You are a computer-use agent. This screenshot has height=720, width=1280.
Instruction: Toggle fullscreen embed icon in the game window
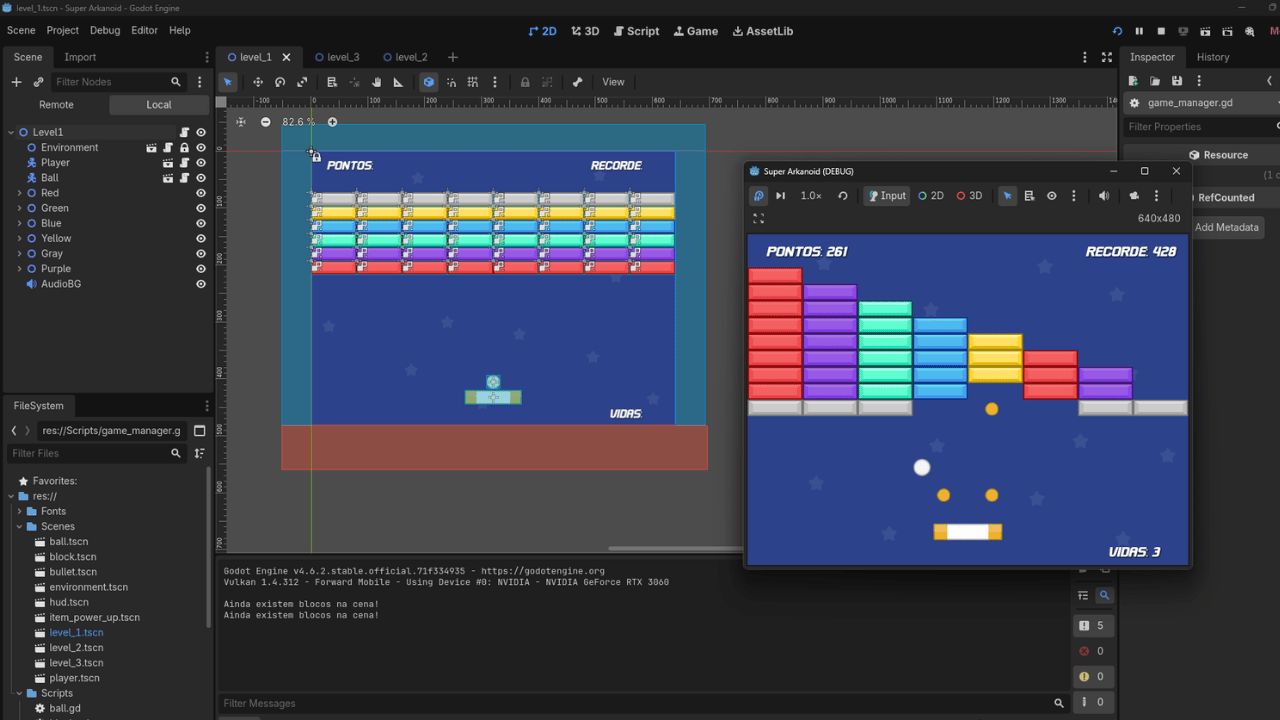pos(758,218)
